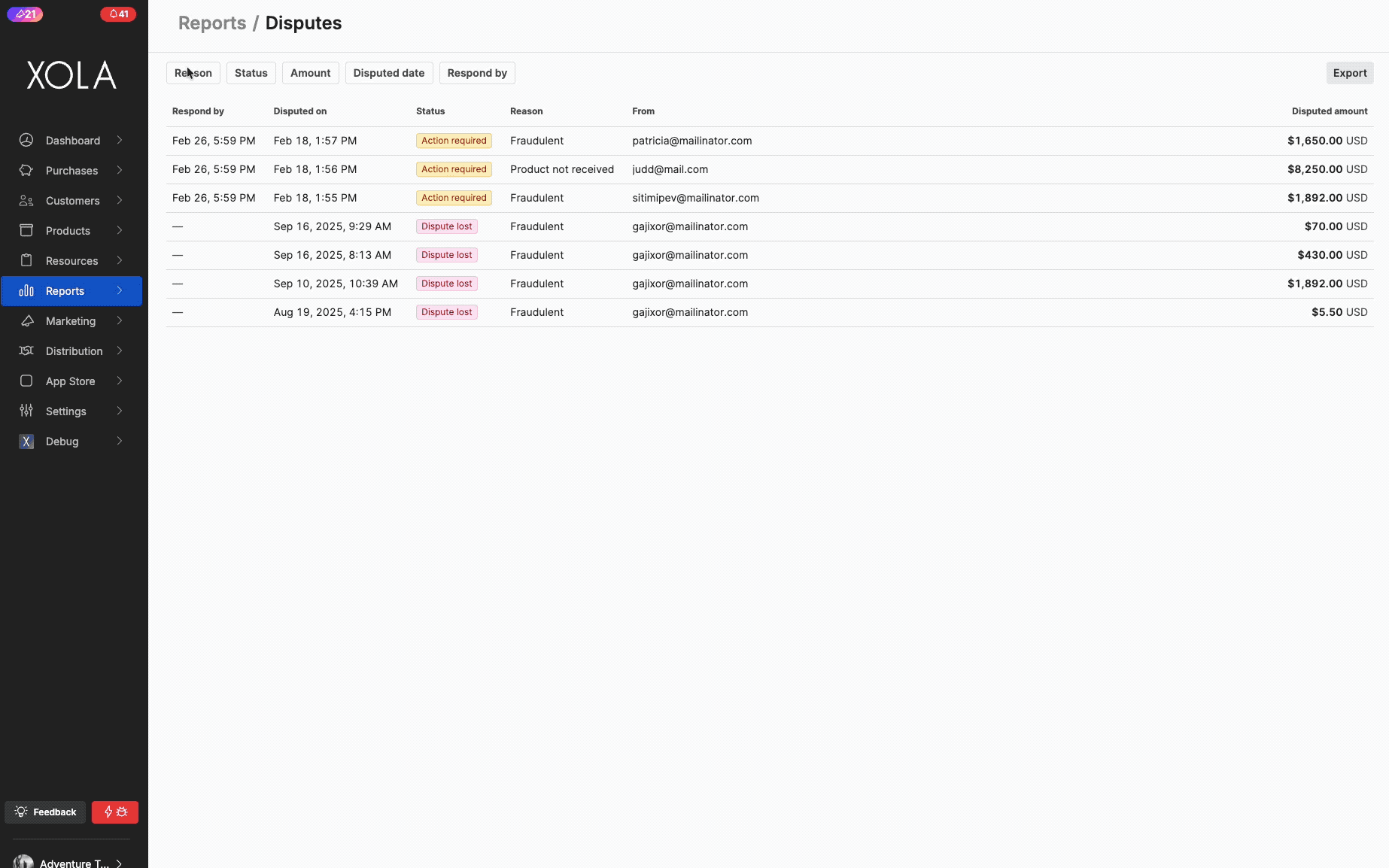Image resolution: width=1389 pixels, height=868 pixels.
Task: Open the Reason filter dropdown
Action: 193,73
